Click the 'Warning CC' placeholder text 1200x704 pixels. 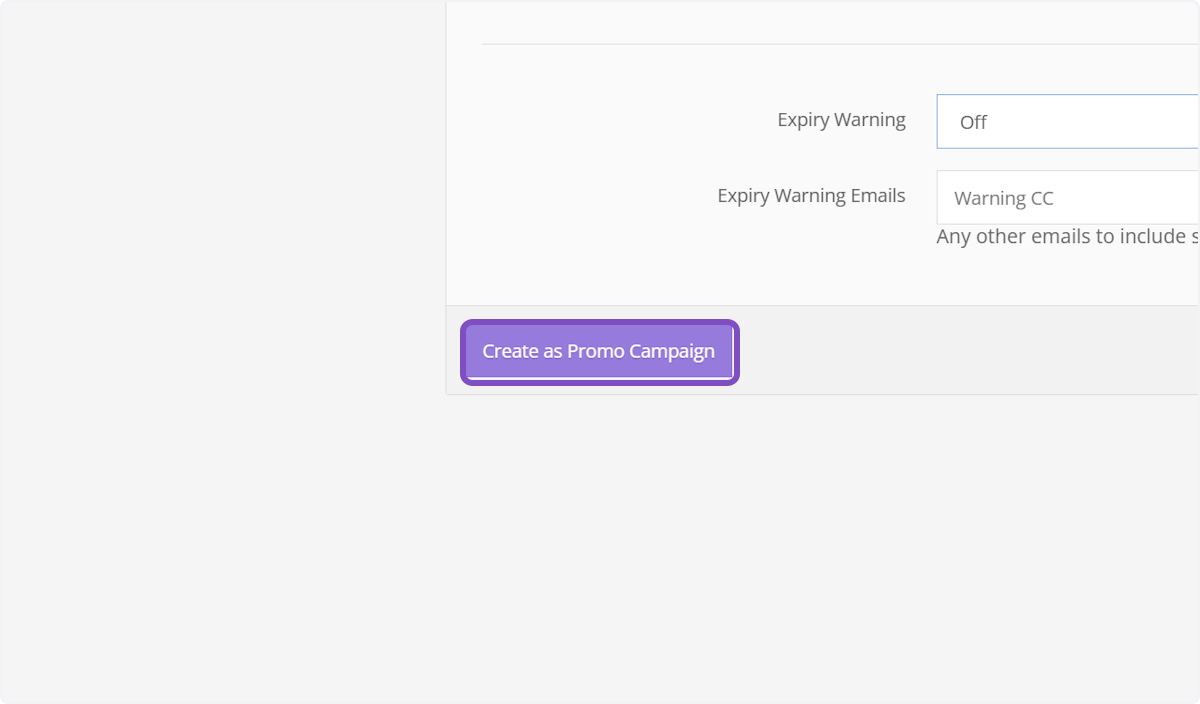coord(1003,198)
